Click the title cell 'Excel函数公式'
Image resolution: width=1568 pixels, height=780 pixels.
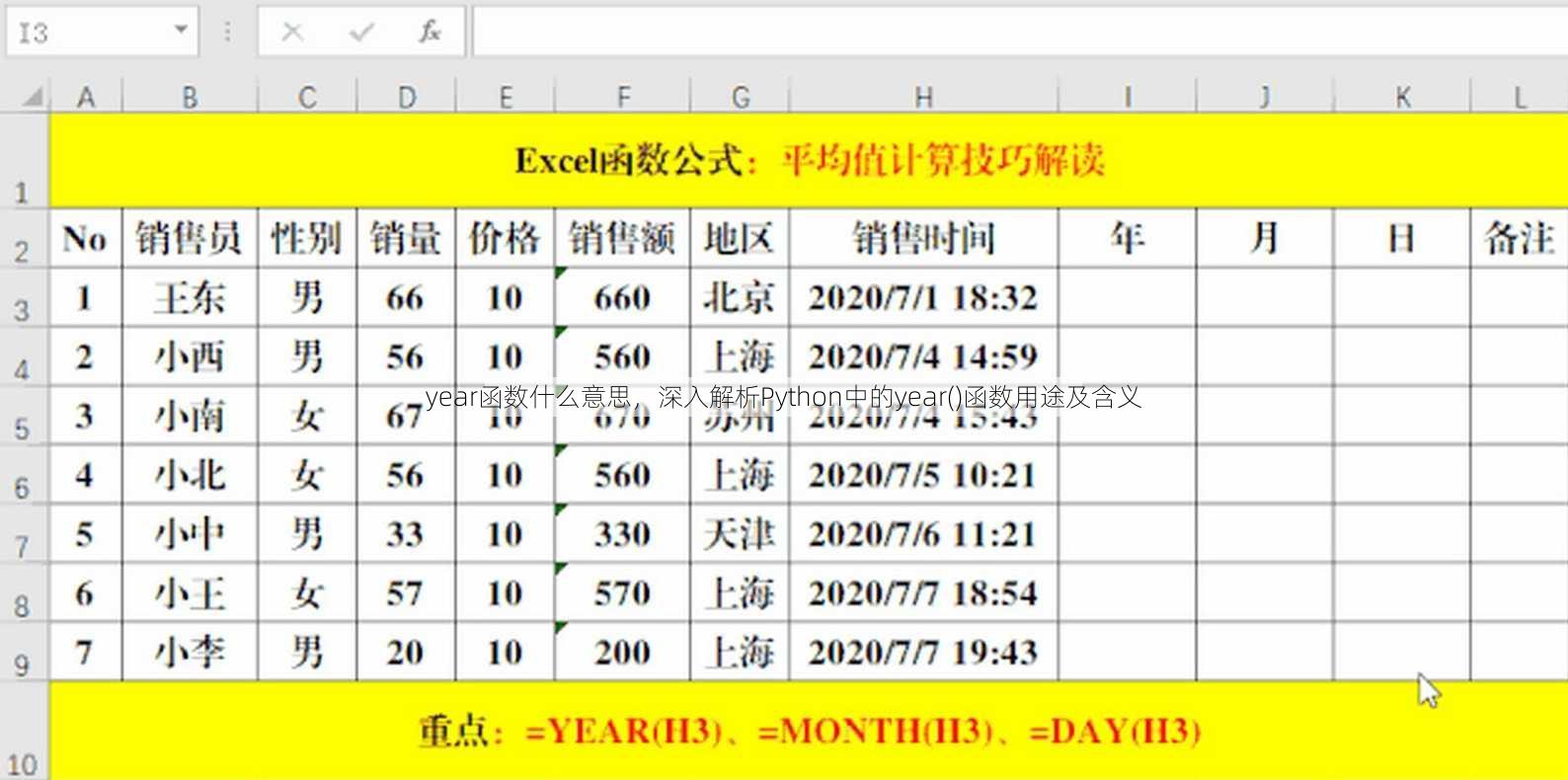809,160
